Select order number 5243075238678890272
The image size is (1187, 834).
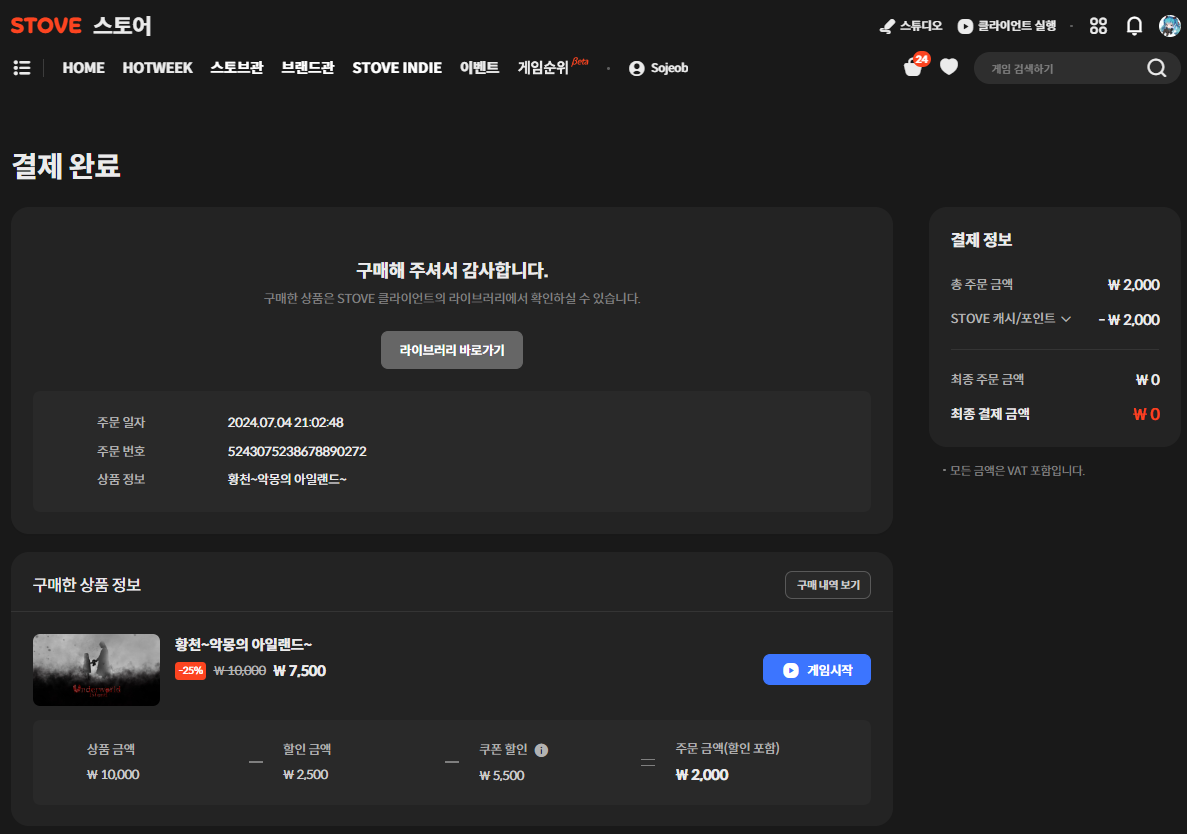[297, 451]
